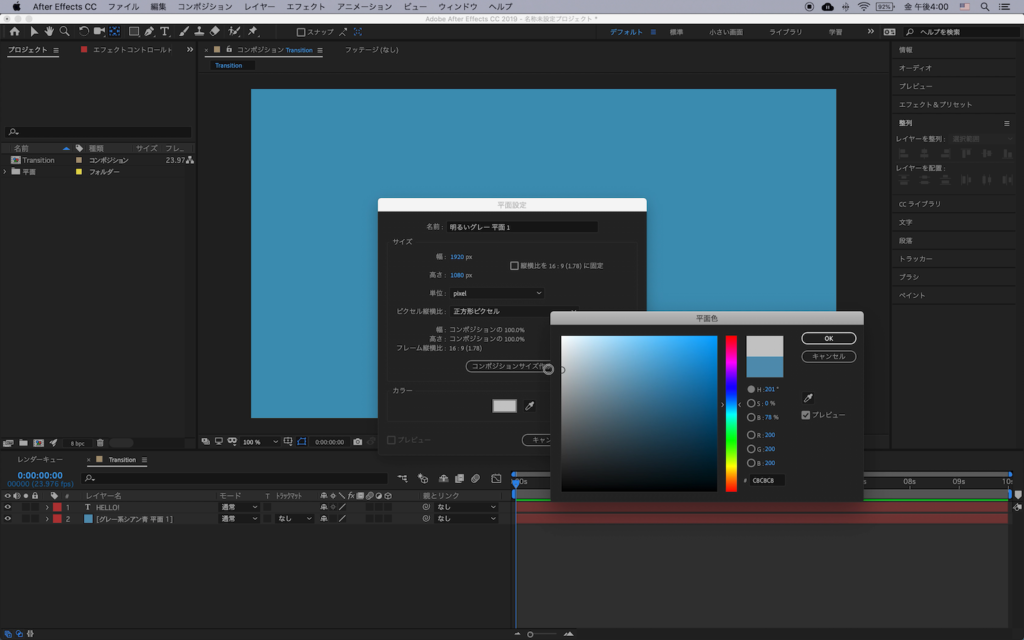1024x640 pixels.
Task: Click the vertical hue slider strip
Action: 731,414
